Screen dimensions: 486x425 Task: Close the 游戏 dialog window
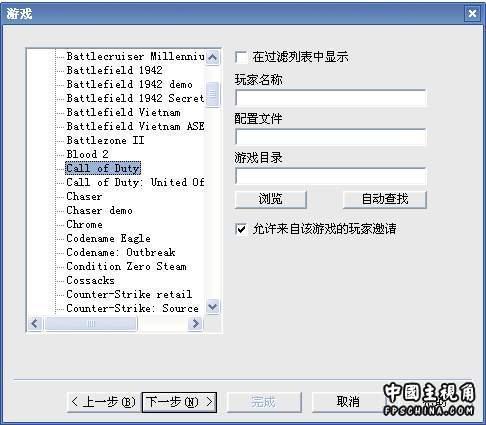(472, 14)
